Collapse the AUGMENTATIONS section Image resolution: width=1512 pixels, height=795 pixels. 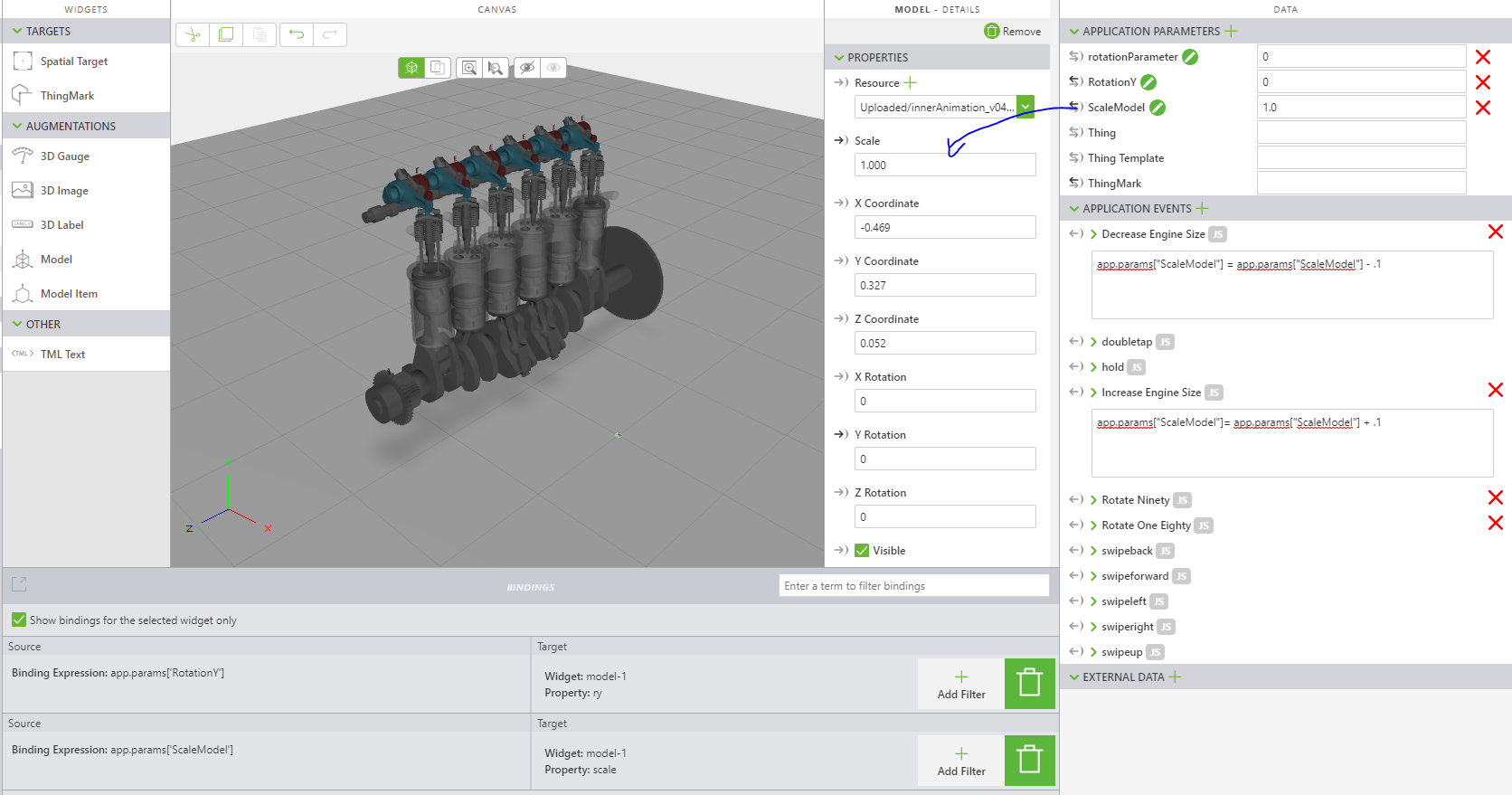click(x=17, y=127)
